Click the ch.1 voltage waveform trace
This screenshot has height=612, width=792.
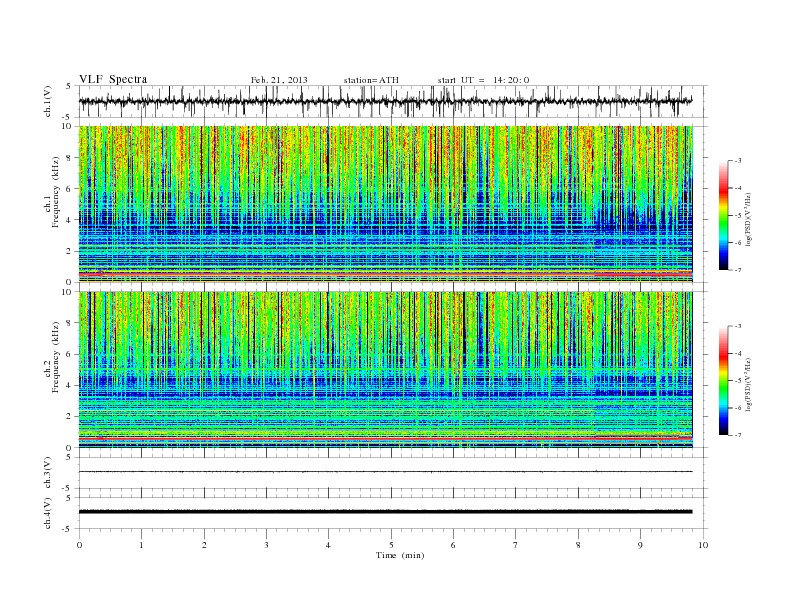pos(385,101)
